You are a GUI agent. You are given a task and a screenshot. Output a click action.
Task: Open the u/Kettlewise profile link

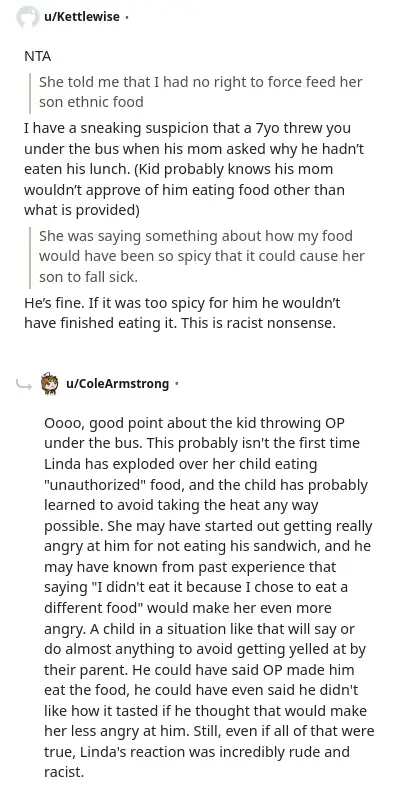[82, 17]
